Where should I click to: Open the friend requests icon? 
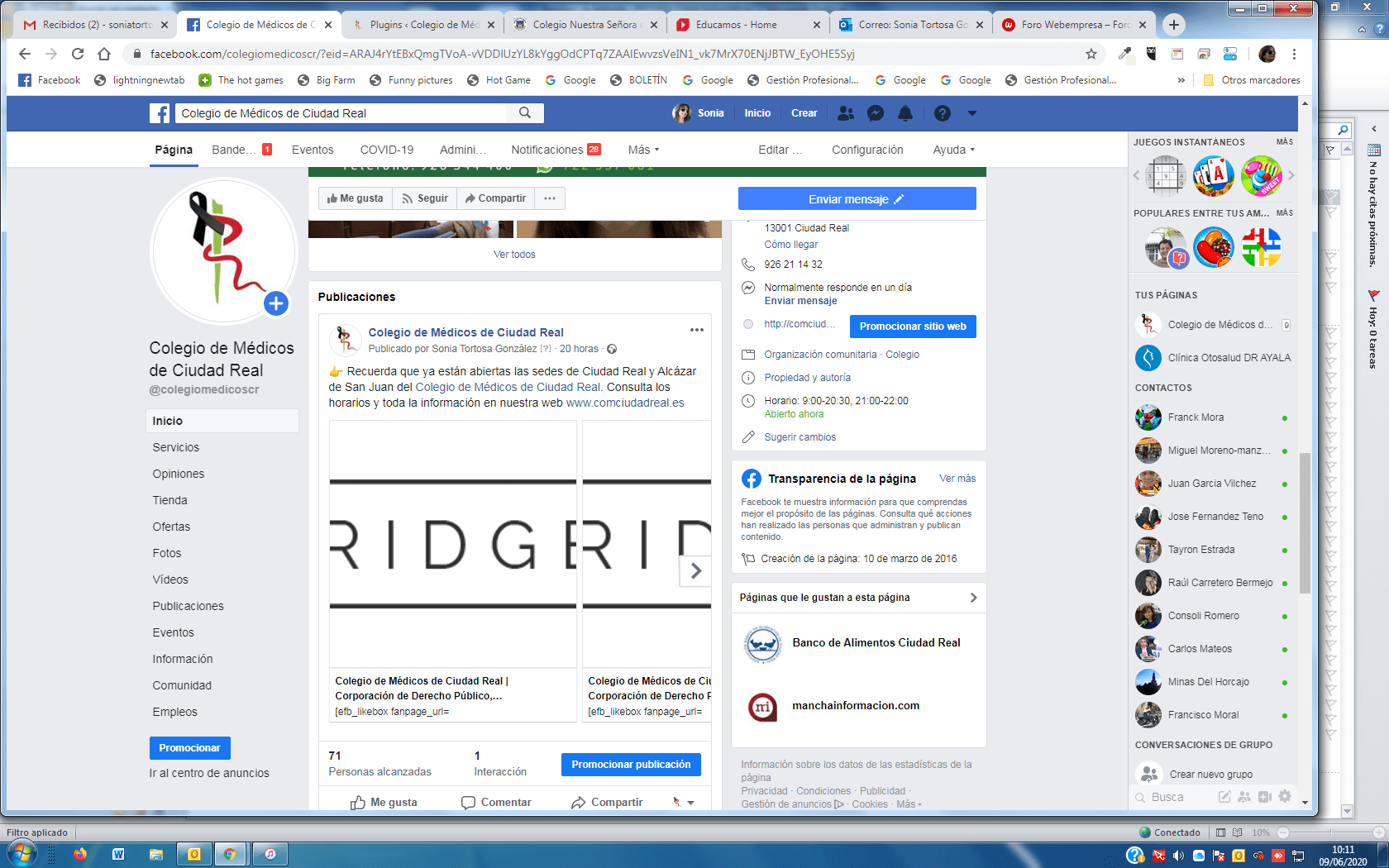pyautogui.click(x=846, y=113)
